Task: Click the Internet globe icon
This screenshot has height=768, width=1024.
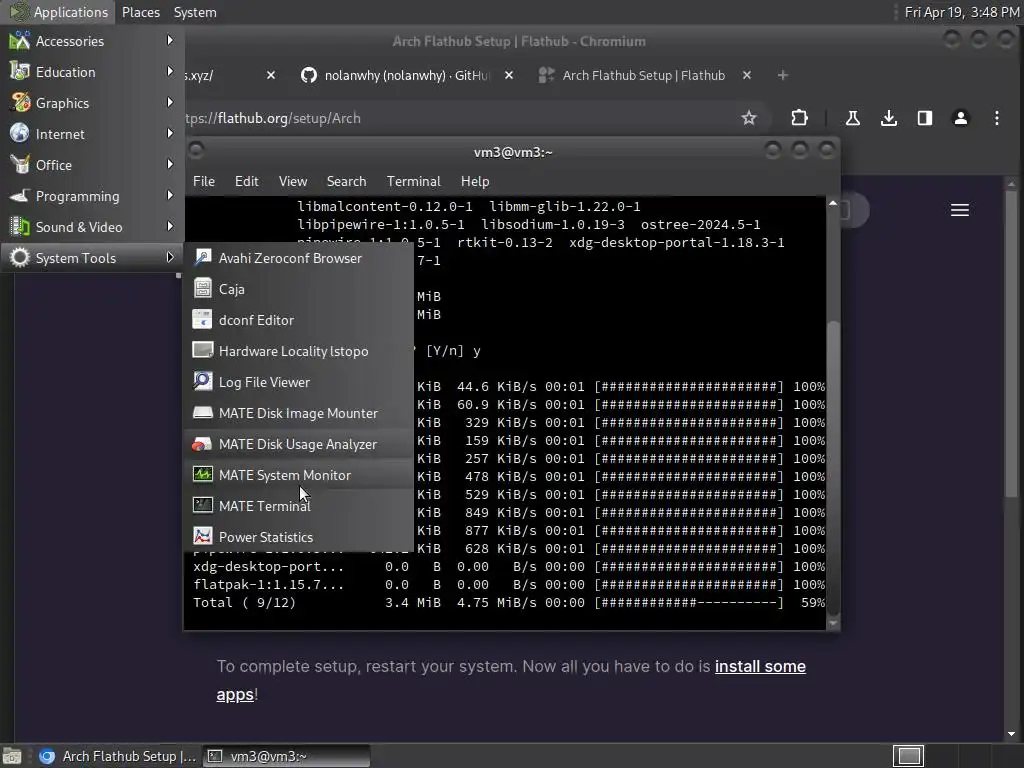Action: (x=20, y=134)
